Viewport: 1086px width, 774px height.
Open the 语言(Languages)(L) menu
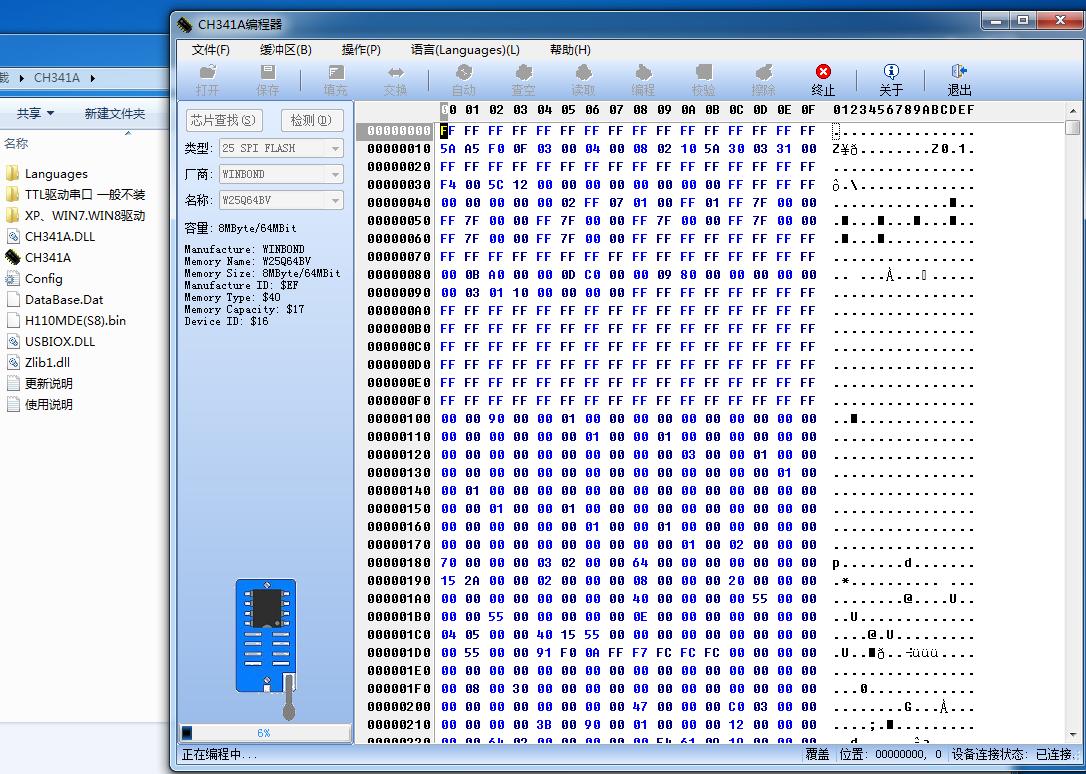465,49
